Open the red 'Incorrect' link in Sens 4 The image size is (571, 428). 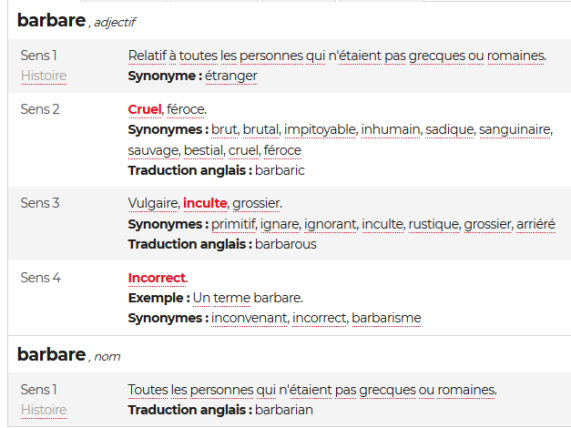[157, 278]
